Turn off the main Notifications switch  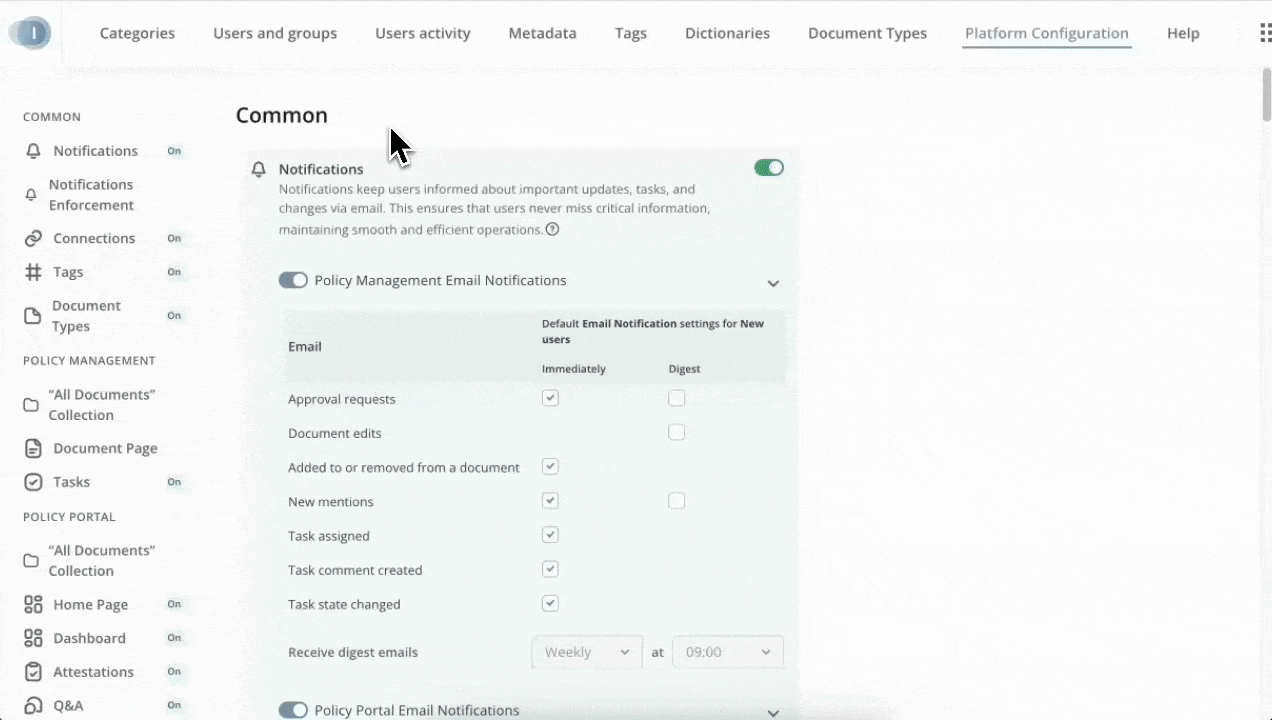[x=769, y=168]
